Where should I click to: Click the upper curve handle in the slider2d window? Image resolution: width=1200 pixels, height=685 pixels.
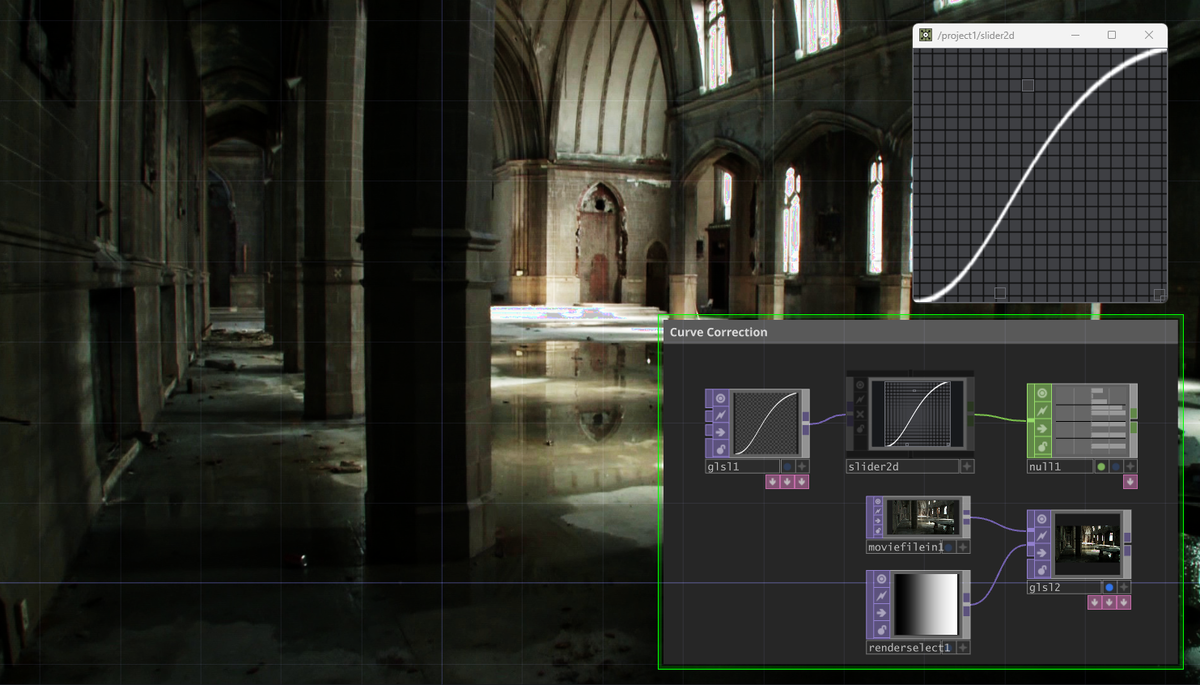(1028, 86)
